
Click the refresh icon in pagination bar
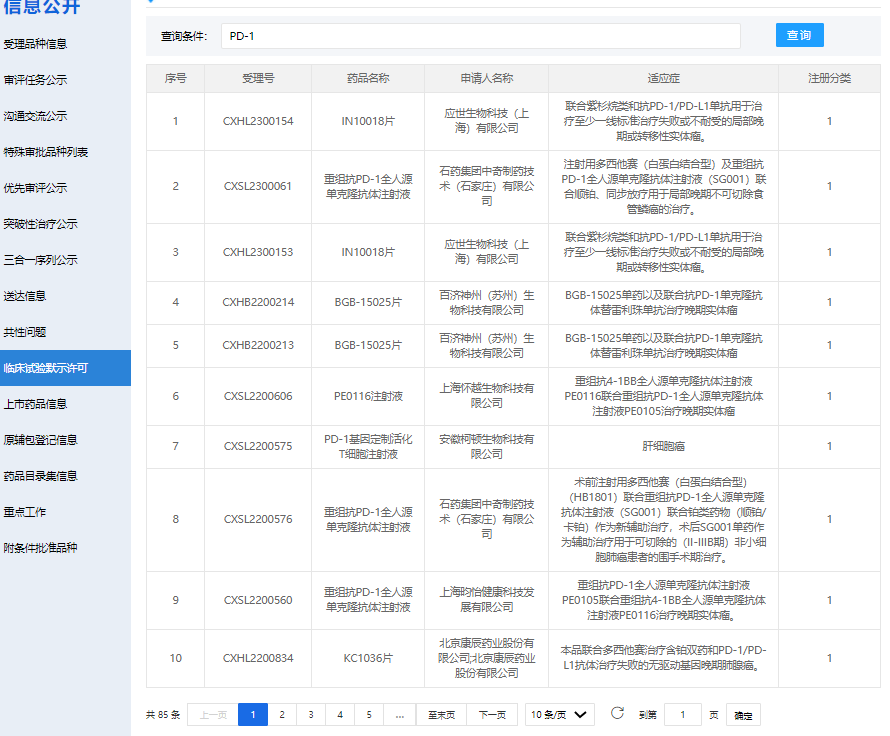coord(617,713)
